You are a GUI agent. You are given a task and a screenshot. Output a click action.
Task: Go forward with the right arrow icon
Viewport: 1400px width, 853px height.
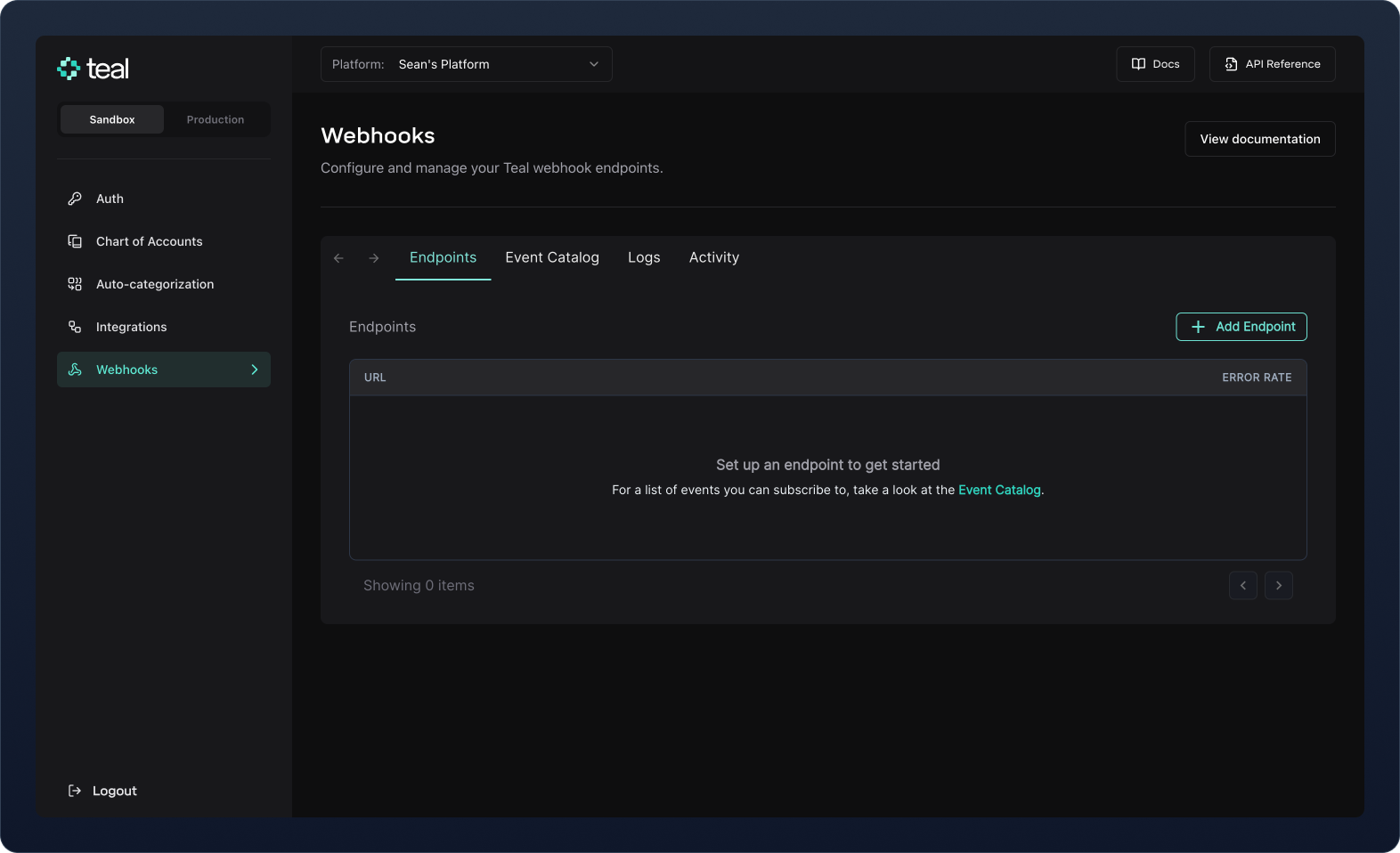point(374,258)
